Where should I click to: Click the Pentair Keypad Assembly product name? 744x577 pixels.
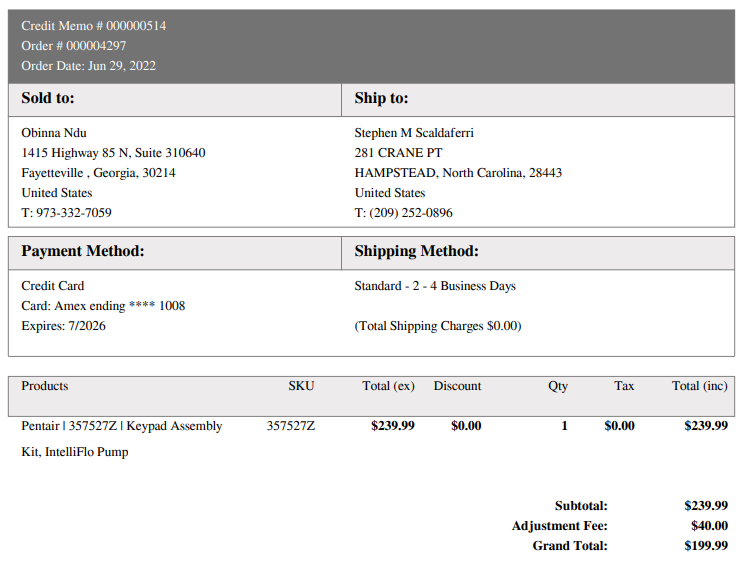coord(121,438)
